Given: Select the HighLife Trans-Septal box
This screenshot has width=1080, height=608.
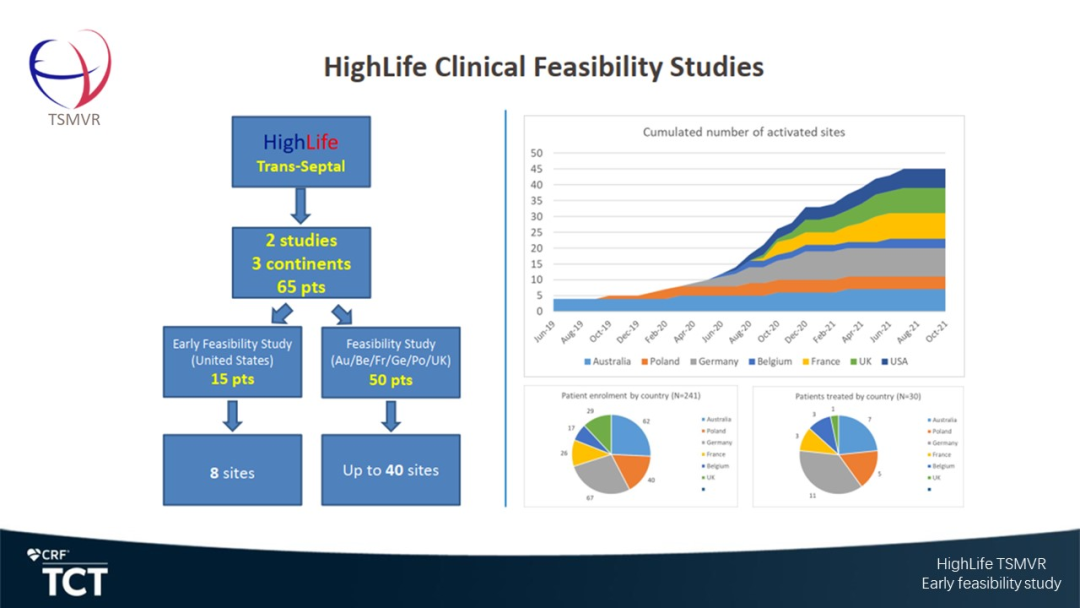Looking at the screenshot, I should click(301, 153).
